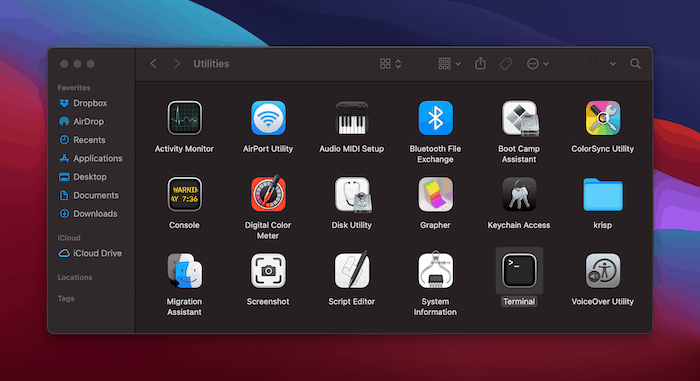The height and width of the screenshot is (381, 700).
Task: Open Downloads in the sidebar
Action: tap(88, 214)
